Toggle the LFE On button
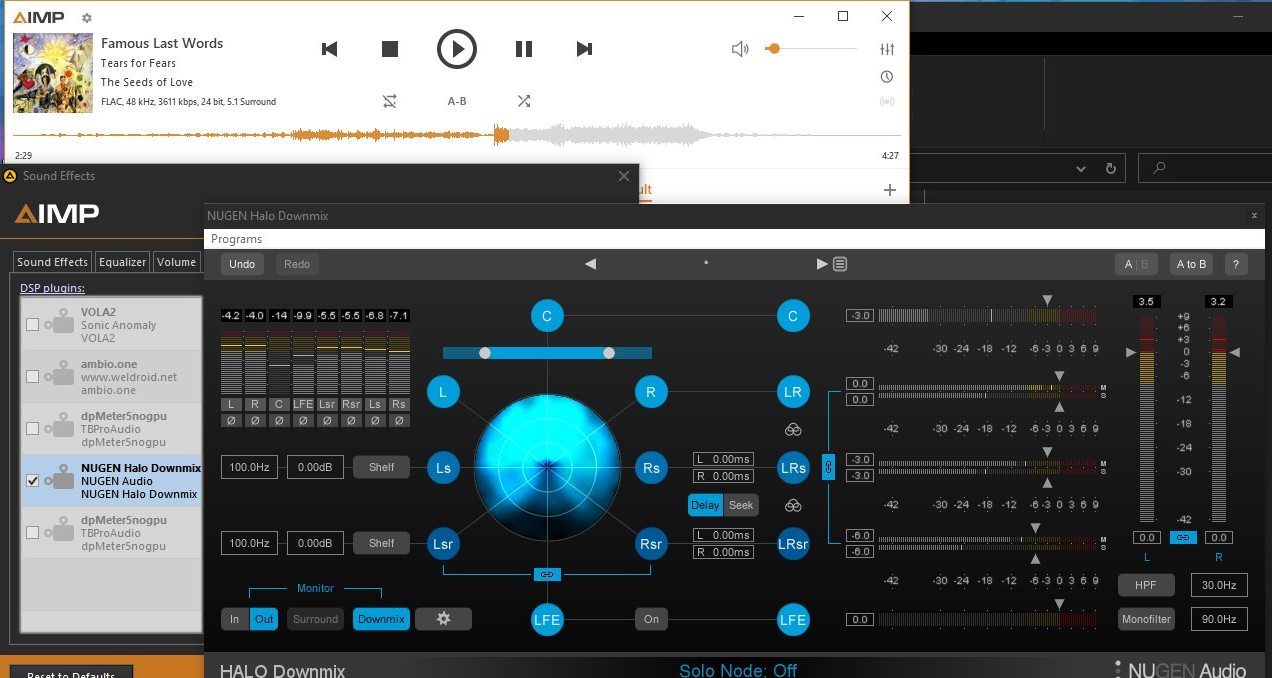Screen dimensions: 1272x678 coord(651,620)
